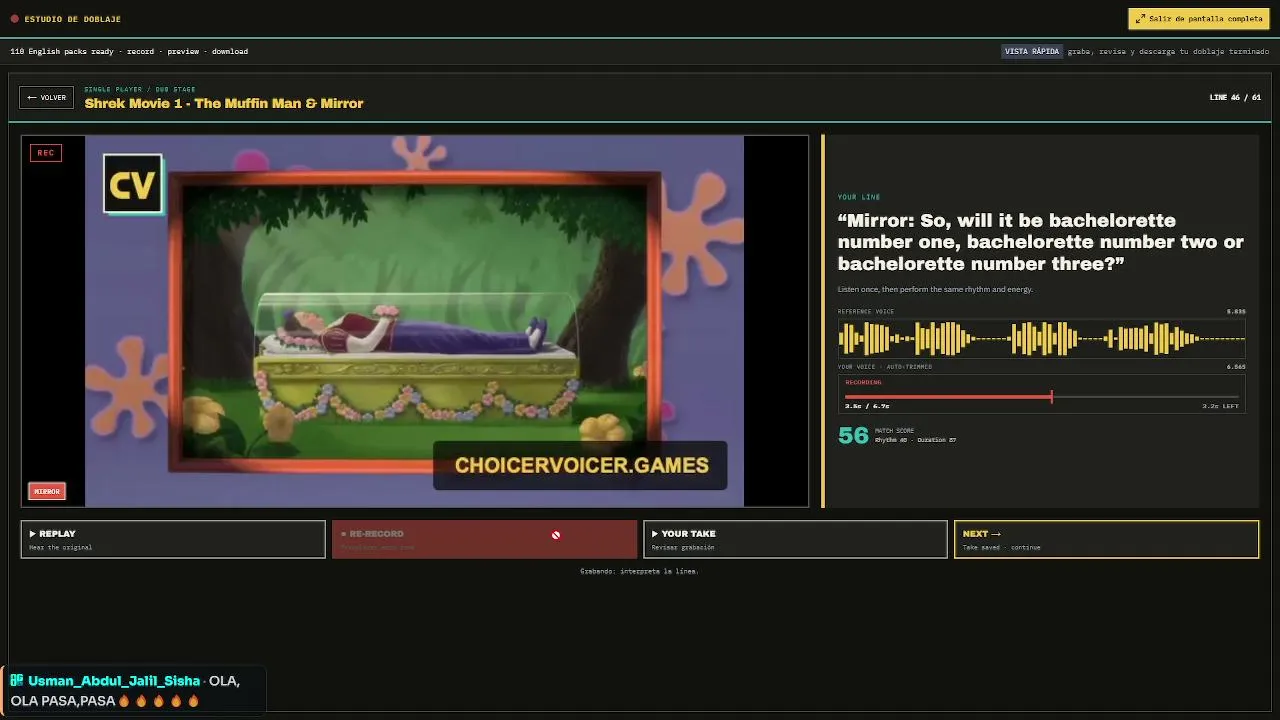Click the 'Listen once, then perform' instruction

click(935, 289)
